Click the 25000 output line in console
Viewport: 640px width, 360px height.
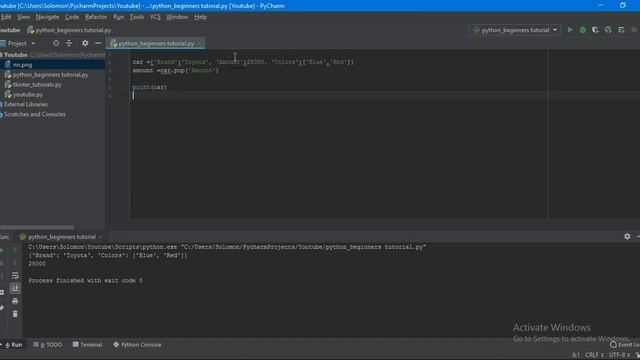[37, 264]
